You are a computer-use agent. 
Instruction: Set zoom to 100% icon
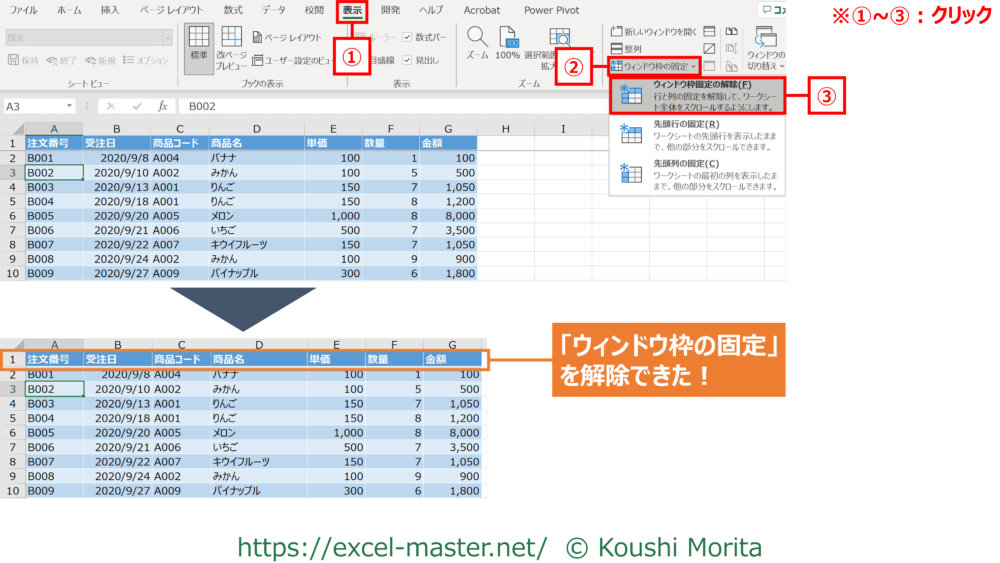click(x=508, y=44)
